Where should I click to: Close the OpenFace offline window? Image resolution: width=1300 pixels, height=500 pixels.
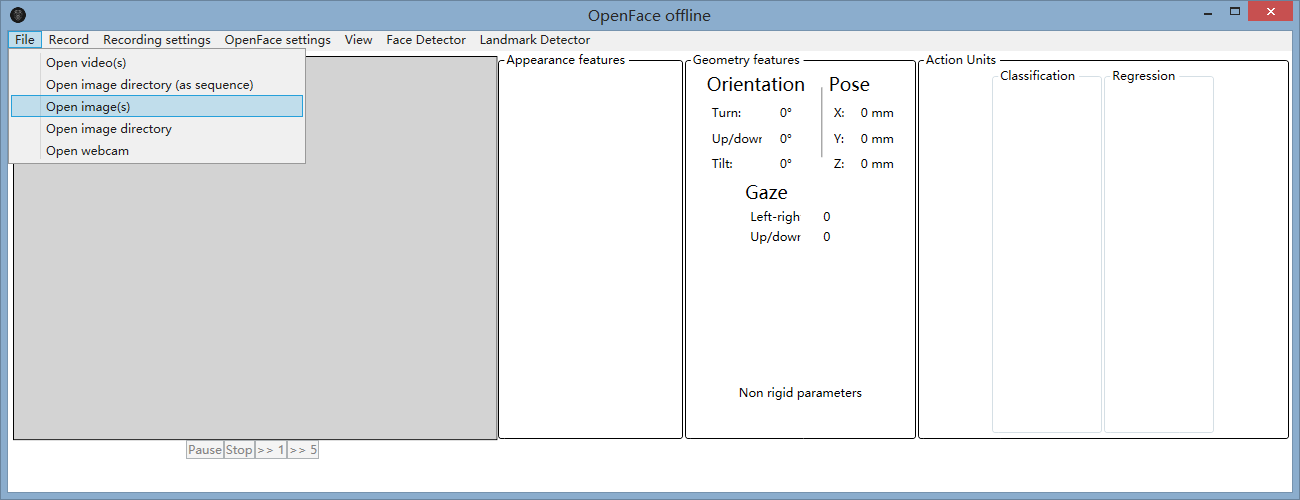(x=1270, y=12)
